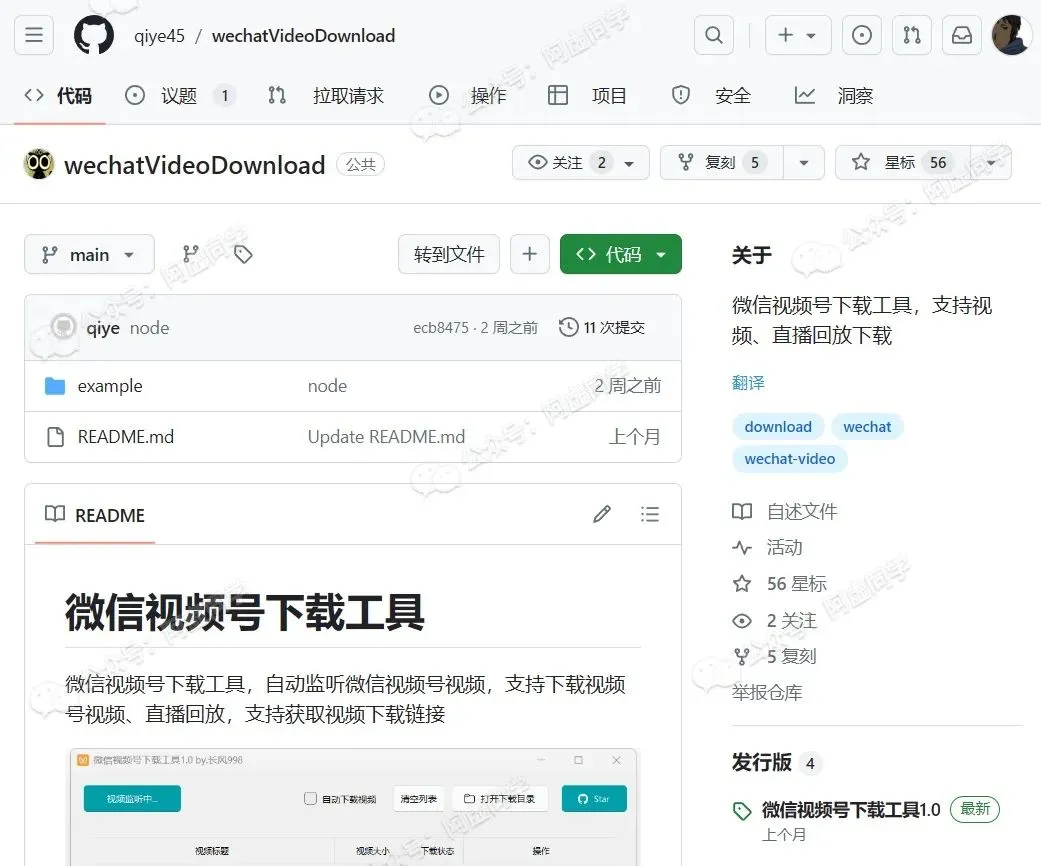Open the wechatVideoDownload breadcrumb link
Image resolution: width=1041 pixels, height=866 pixels.
click(x=303, y=36)
